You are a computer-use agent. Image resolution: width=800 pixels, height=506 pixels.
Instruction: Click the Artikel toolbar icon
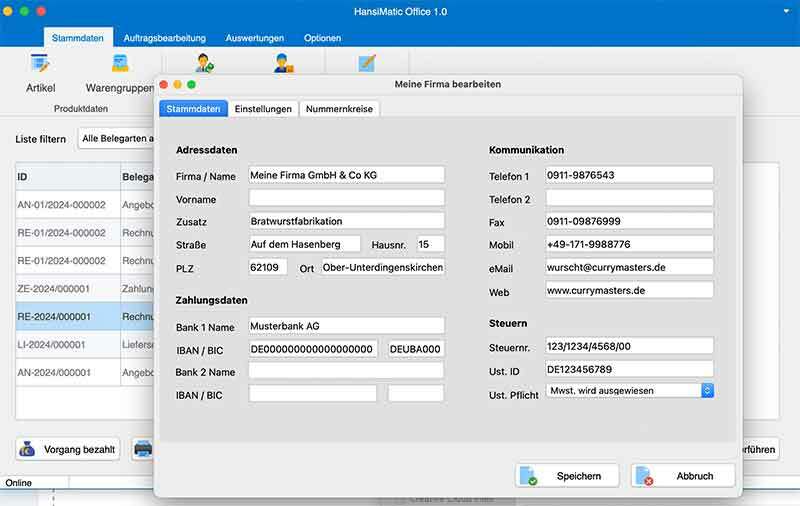point(40,65)
